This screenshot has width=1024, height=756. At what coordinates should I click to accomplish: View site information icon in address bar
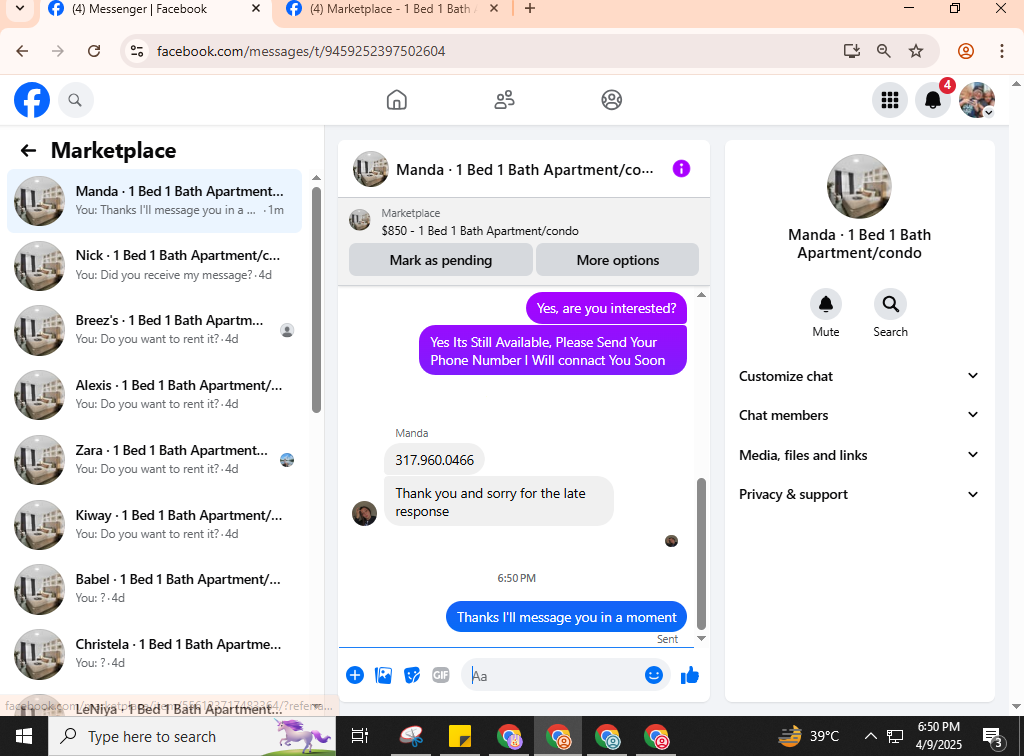(x=136, y=51)
